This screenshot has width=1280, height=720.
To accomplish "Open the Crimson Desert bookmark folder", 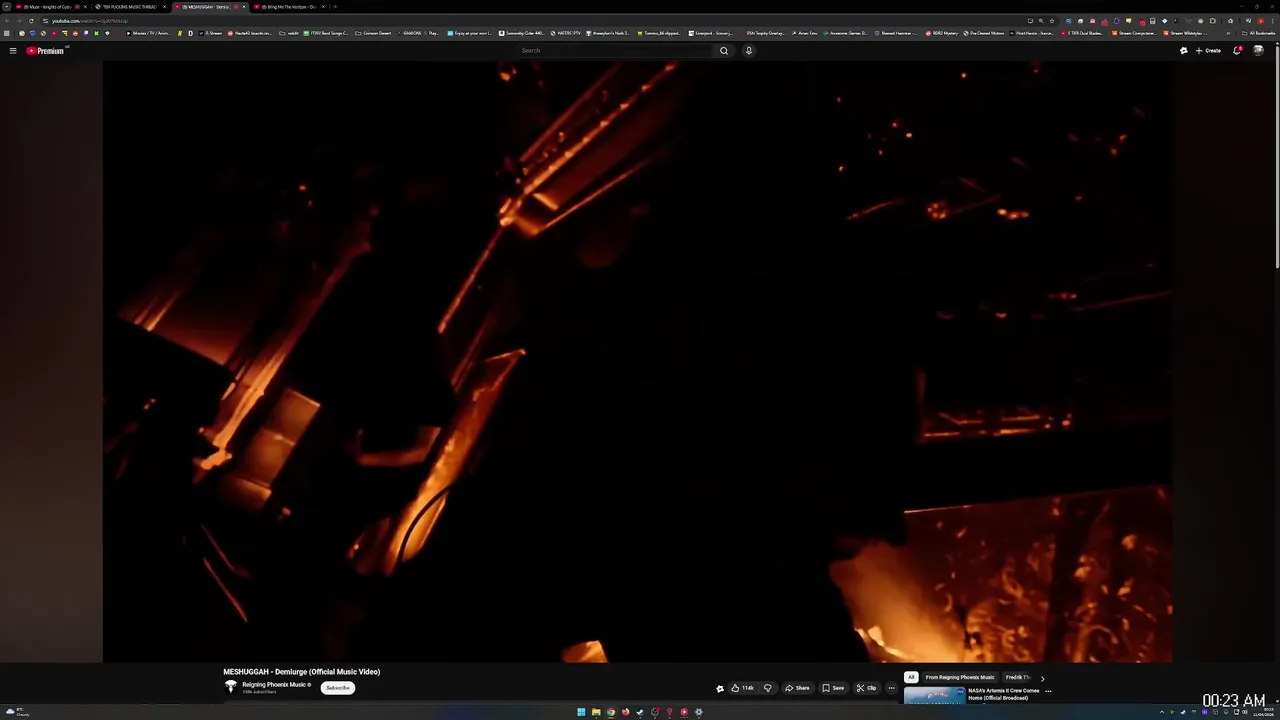I will coord(375,33).
